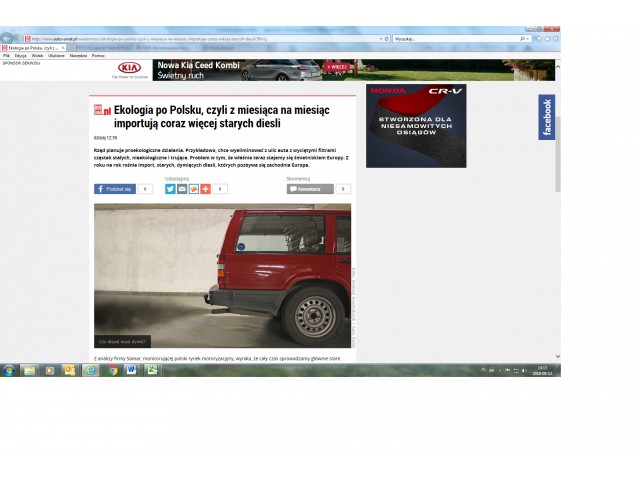Go to the IE home page icon
Screen dimensions: 640x480
tap(539, 38)
